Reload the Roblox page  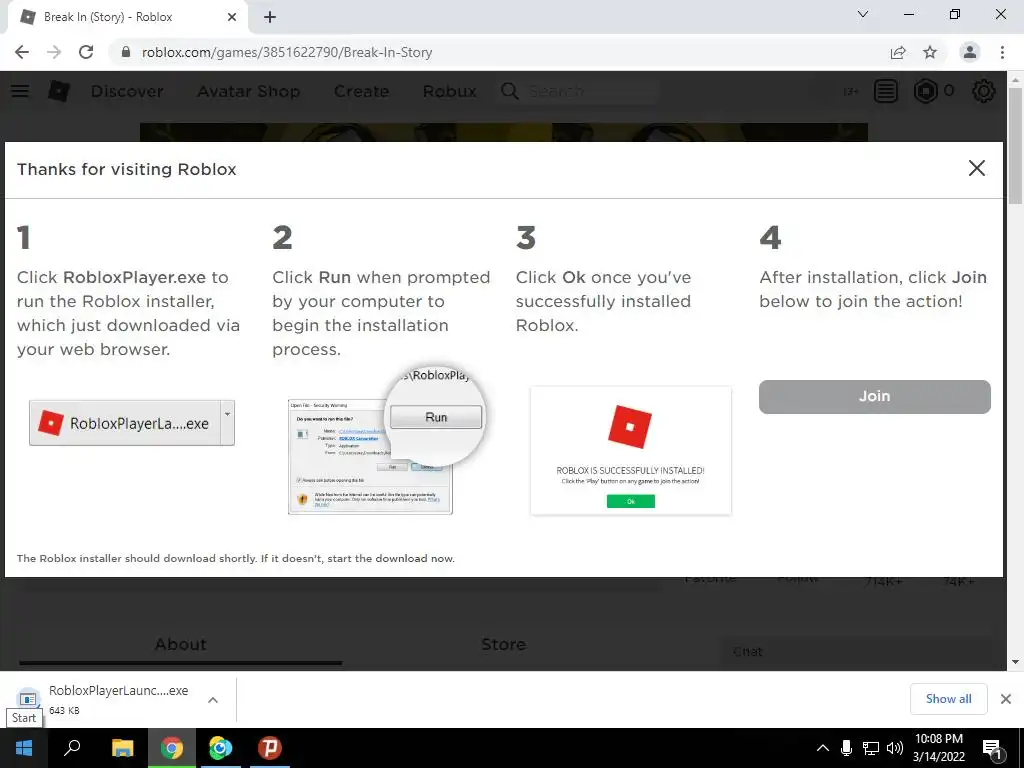pos(86,52)
